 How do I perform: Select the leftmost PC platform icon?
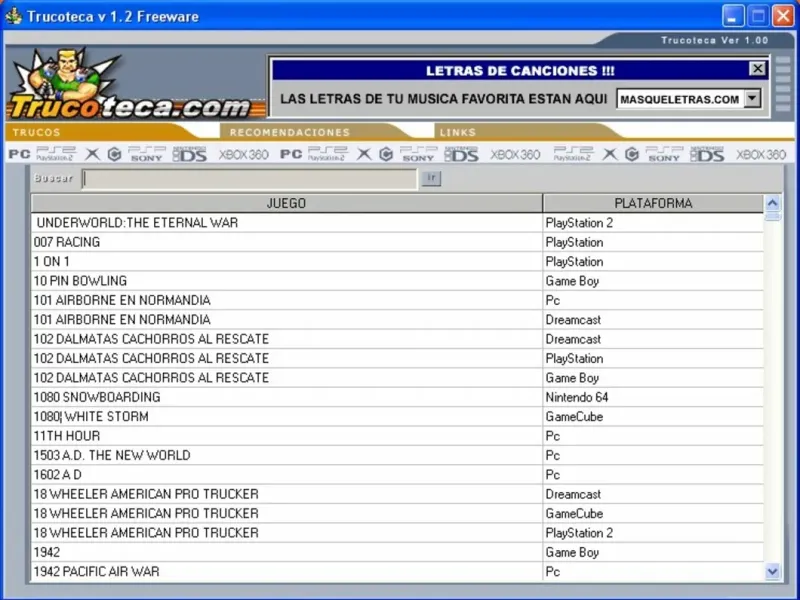click(x=19, y=154)
